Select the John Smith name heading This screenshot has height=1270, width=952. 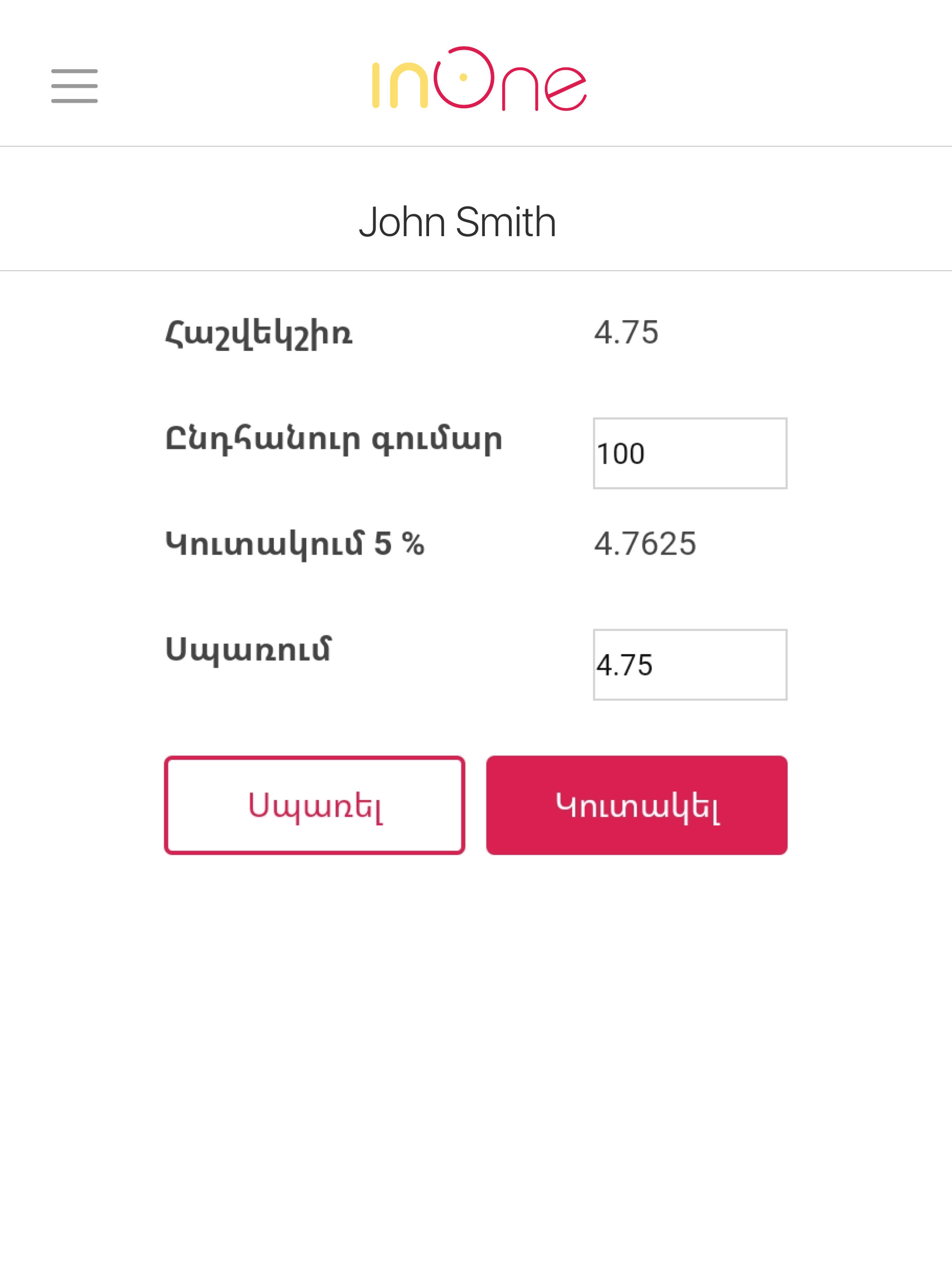tap(457, 222)
